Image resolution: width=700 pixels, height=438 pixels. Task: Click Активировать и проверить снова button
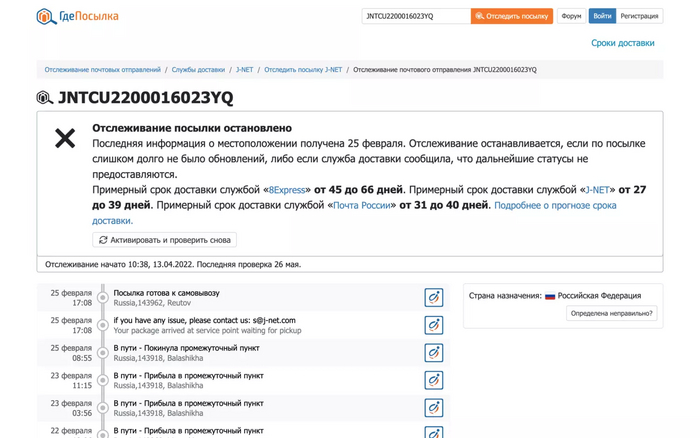click(x=165, y=240)
